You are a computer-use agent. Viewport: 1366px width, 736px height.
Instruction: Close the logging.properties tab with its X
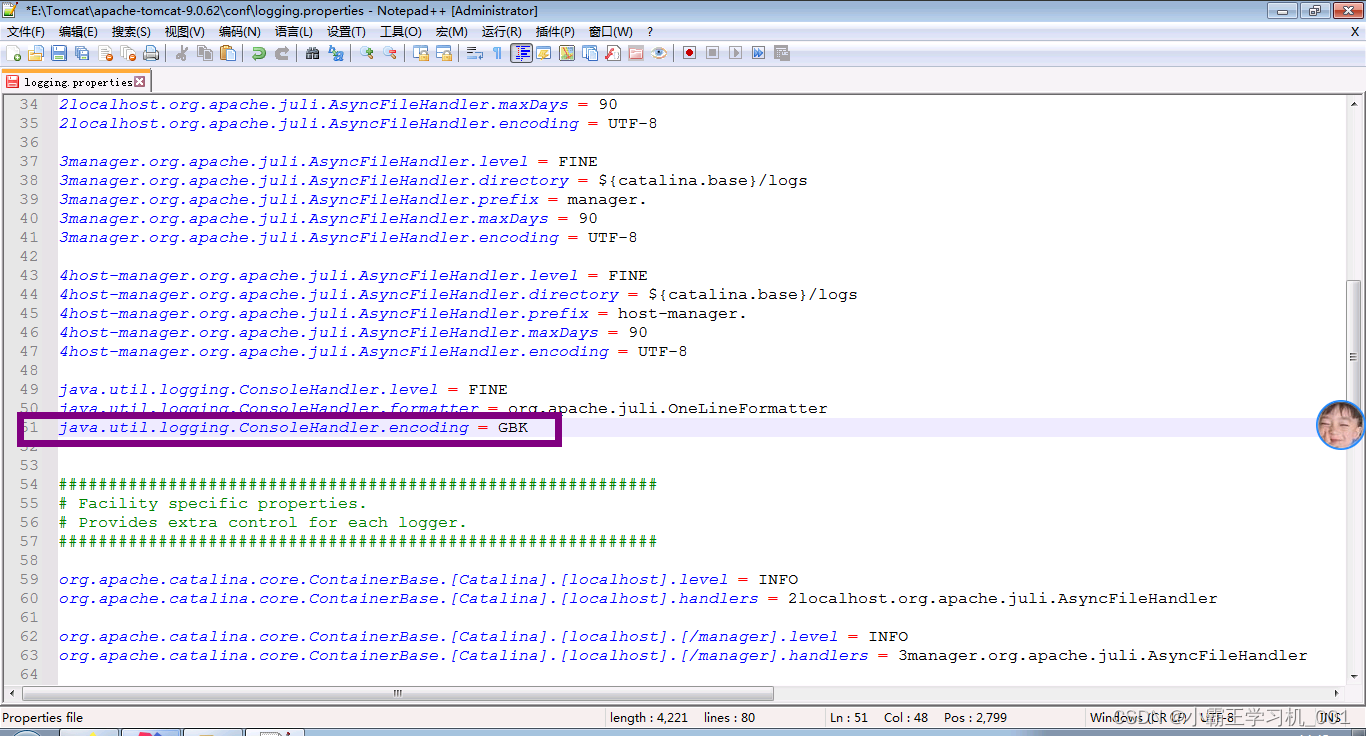(x=140, y=82)
